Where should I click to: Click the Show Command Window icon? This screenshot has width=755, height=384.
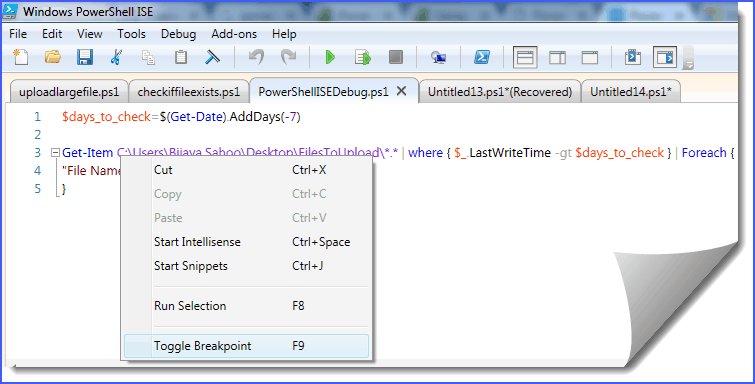click(633, 57)
